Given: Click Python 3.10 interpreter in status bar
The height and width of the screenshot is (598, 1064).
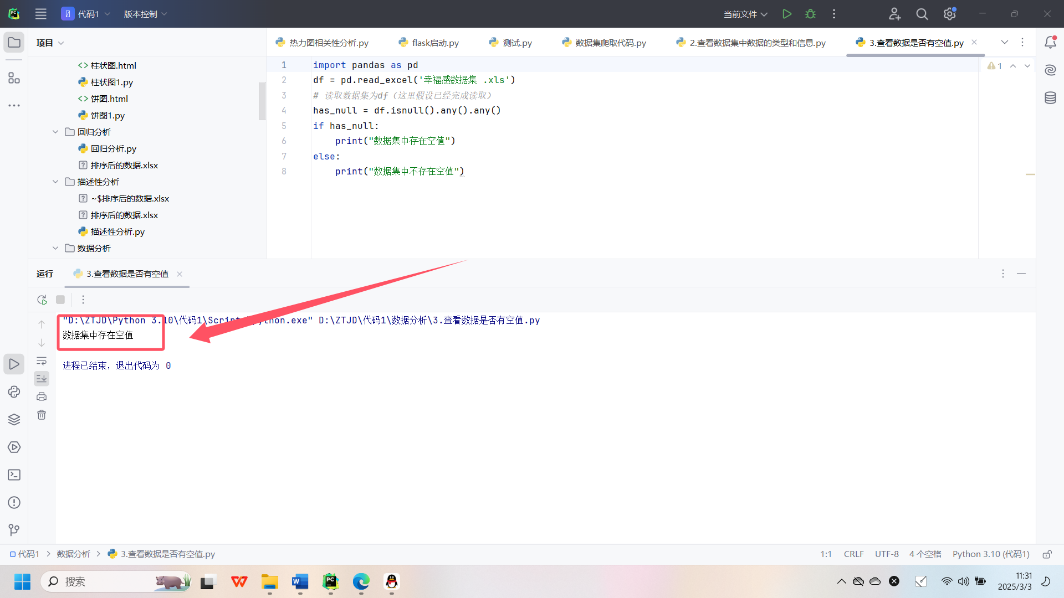Looking at the screenshot, I should [x=990, y=554].
